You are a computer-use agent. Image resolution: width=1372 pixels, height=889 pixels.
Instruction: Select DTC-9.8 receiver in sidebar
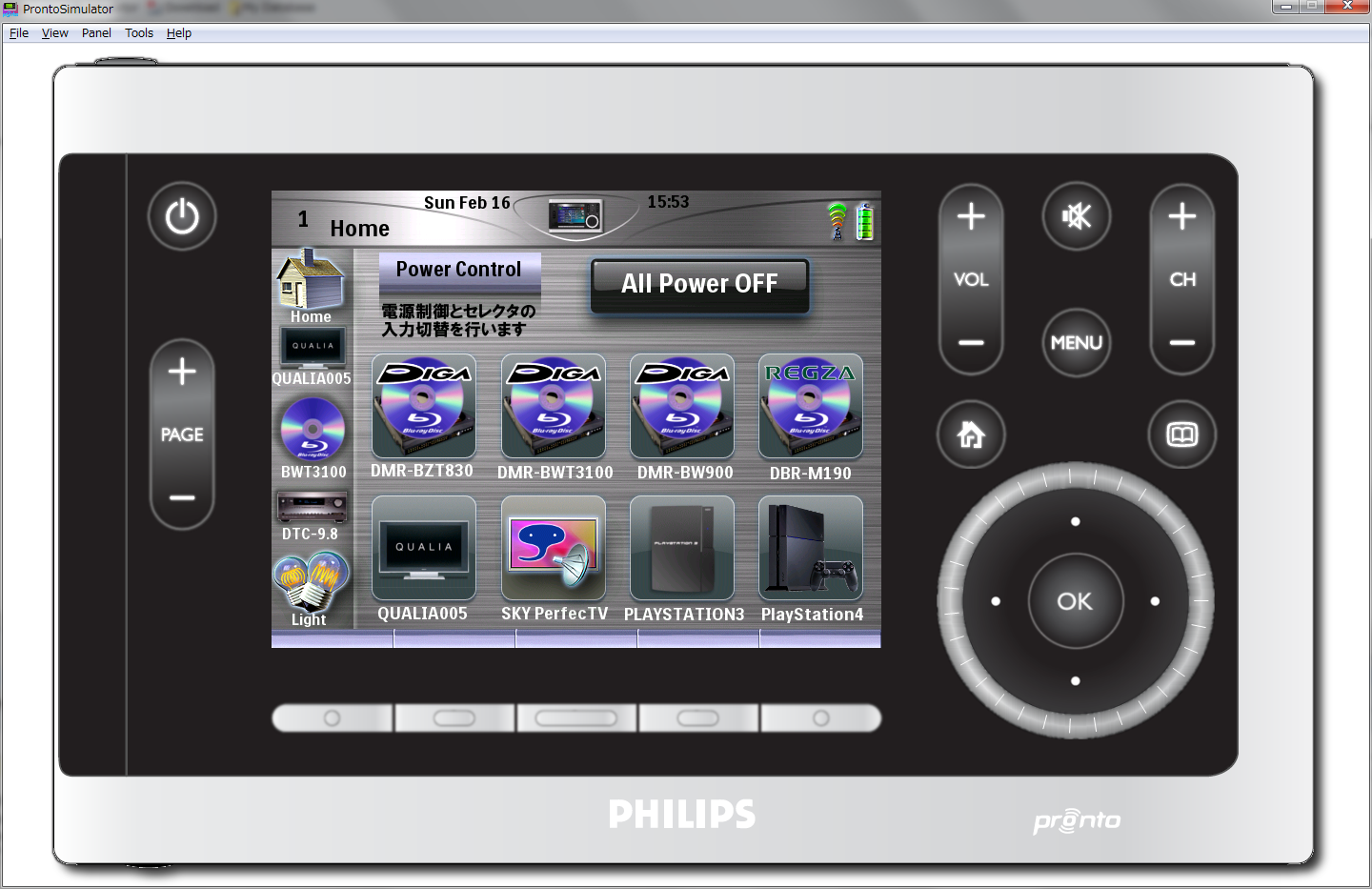(312, 508)
